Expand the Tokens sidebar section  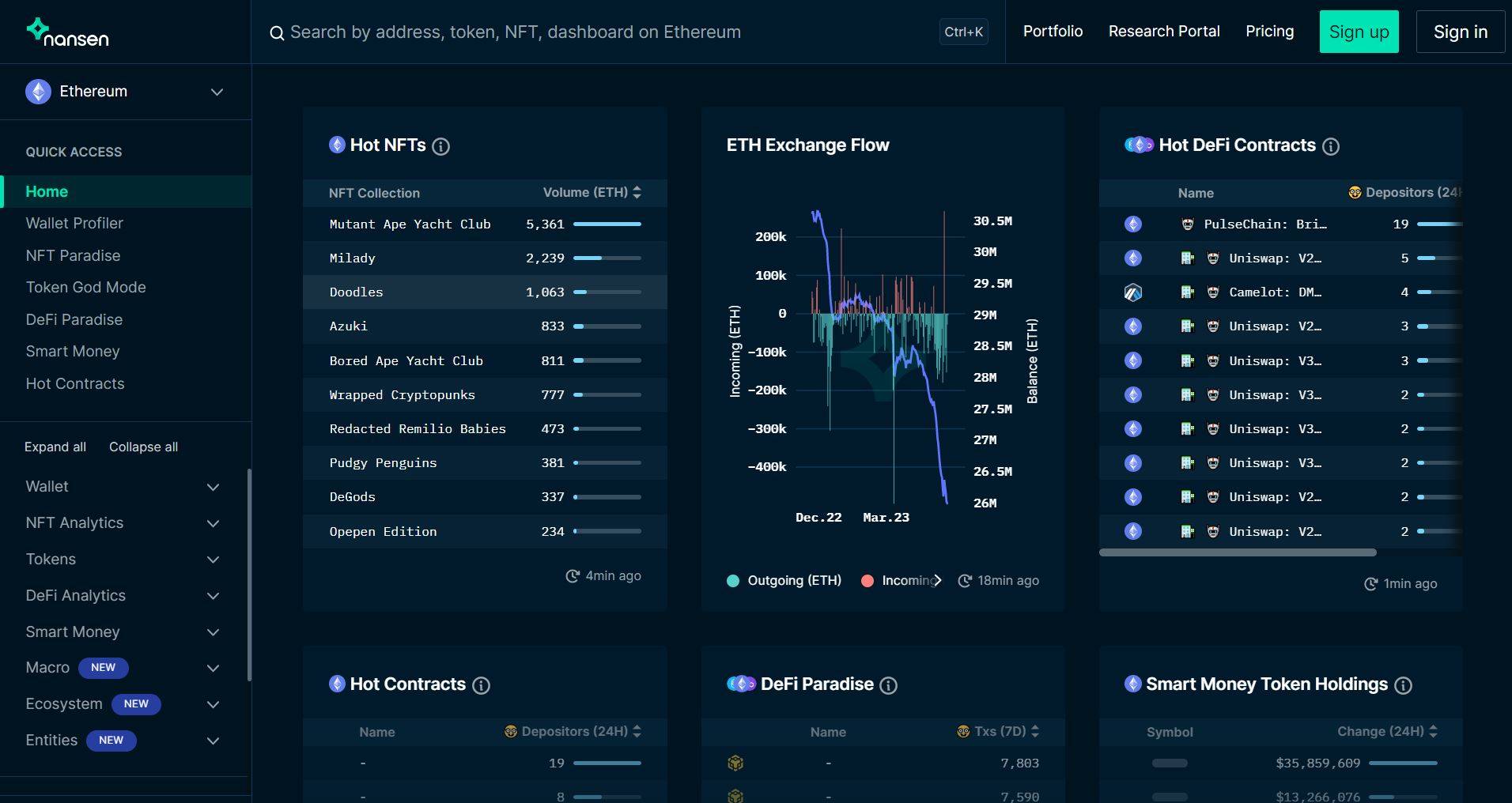click(x=123, y=560)
